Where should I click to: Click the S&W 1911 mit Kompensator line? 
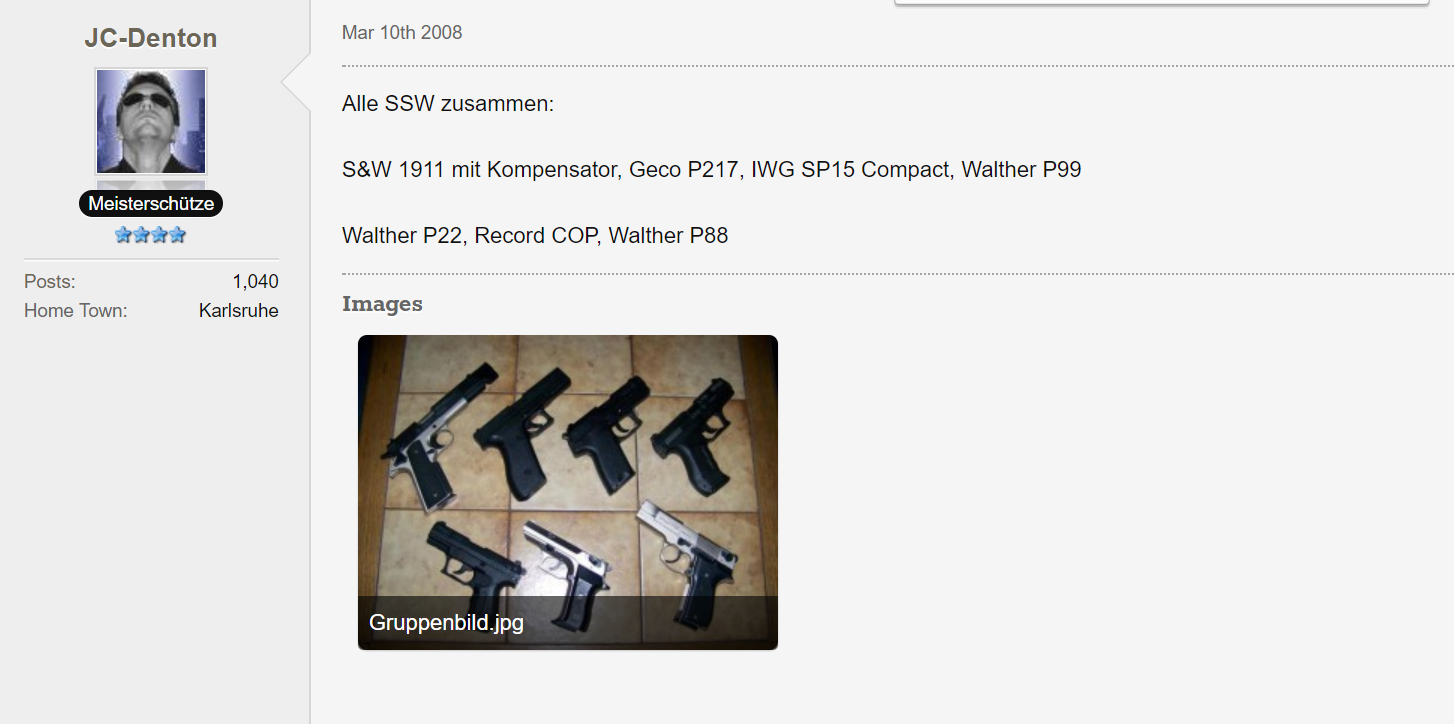tap(711, 170)
